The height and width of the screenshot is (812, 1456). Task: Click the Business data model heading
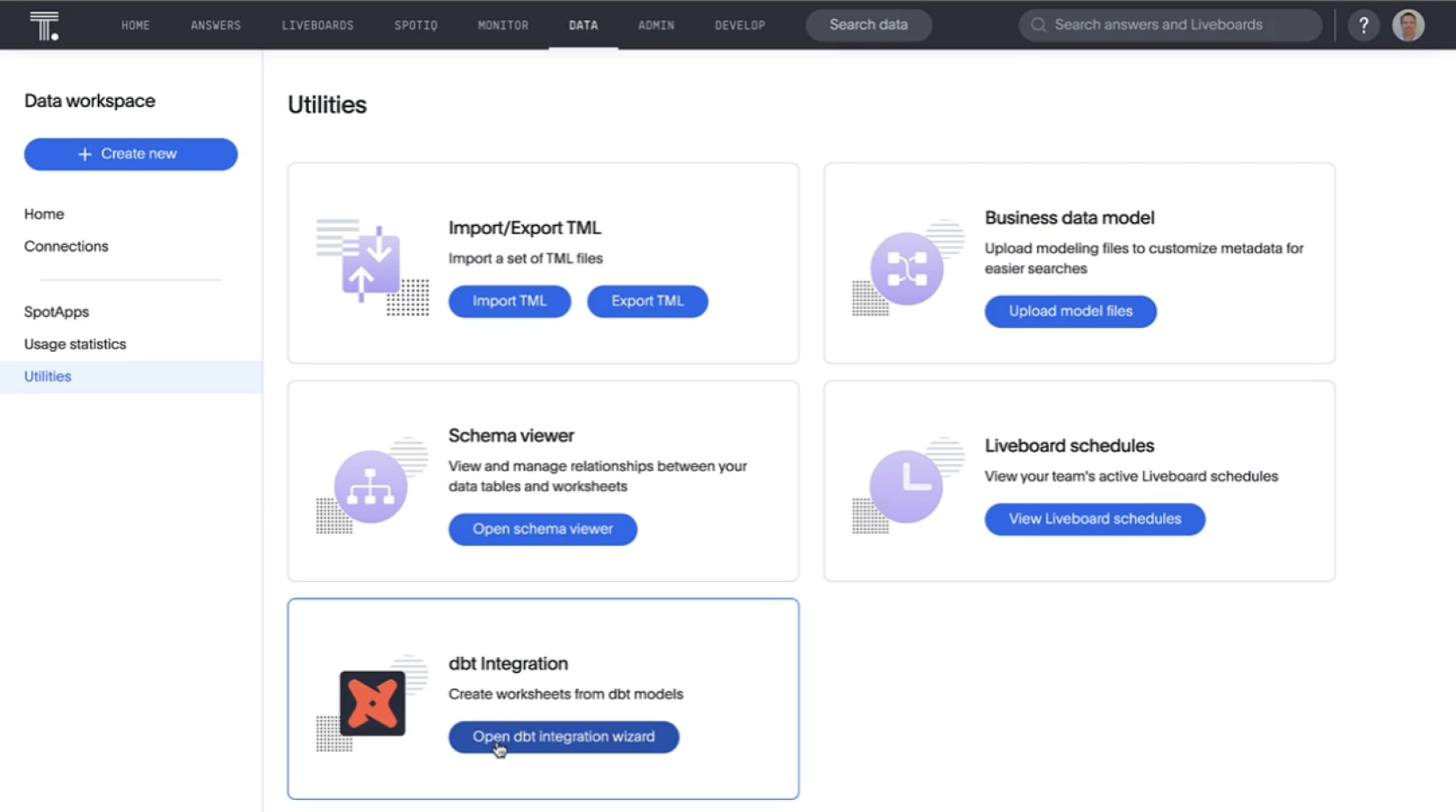(x=1069, y=217)
